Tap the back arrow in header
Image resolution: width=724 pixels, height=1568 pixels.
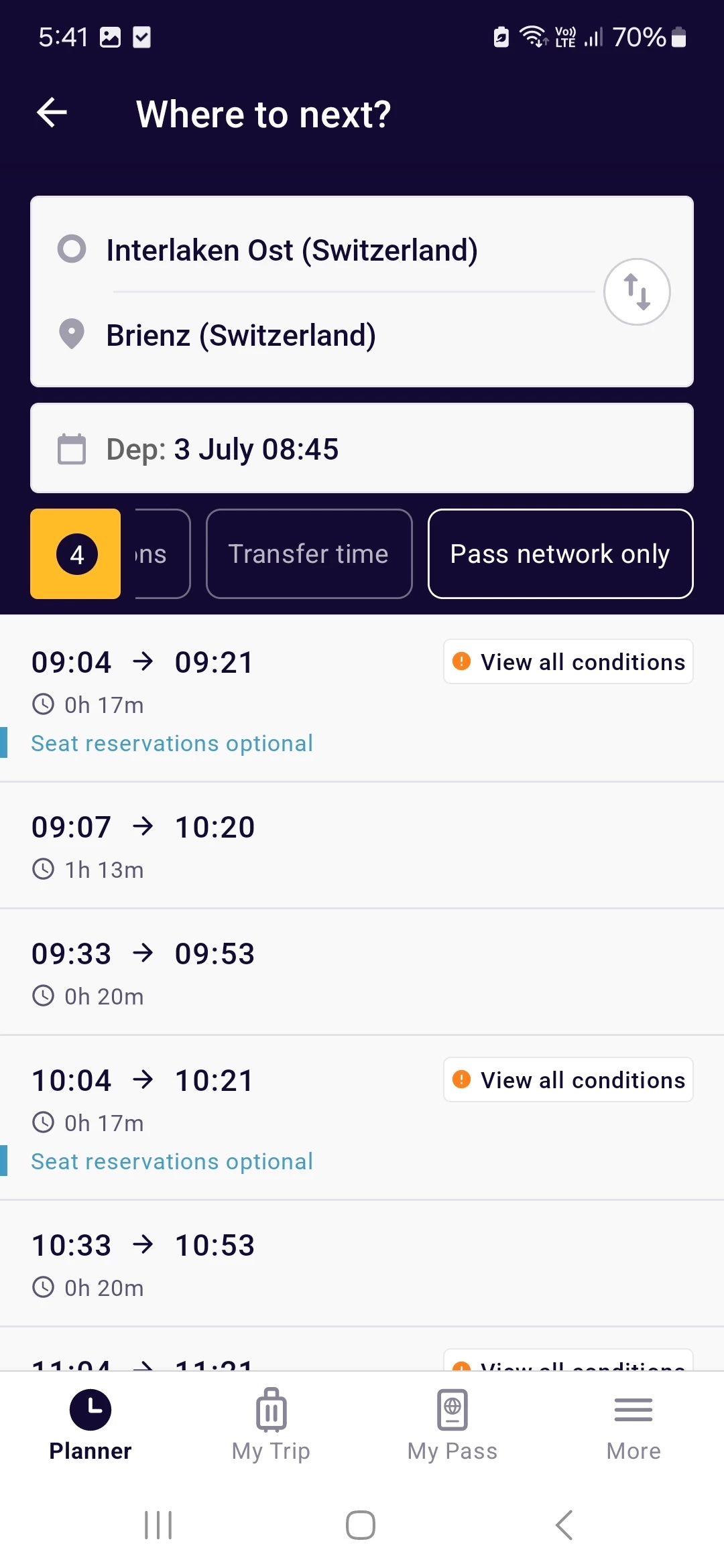pyautogui.click(x=52, y=113)
